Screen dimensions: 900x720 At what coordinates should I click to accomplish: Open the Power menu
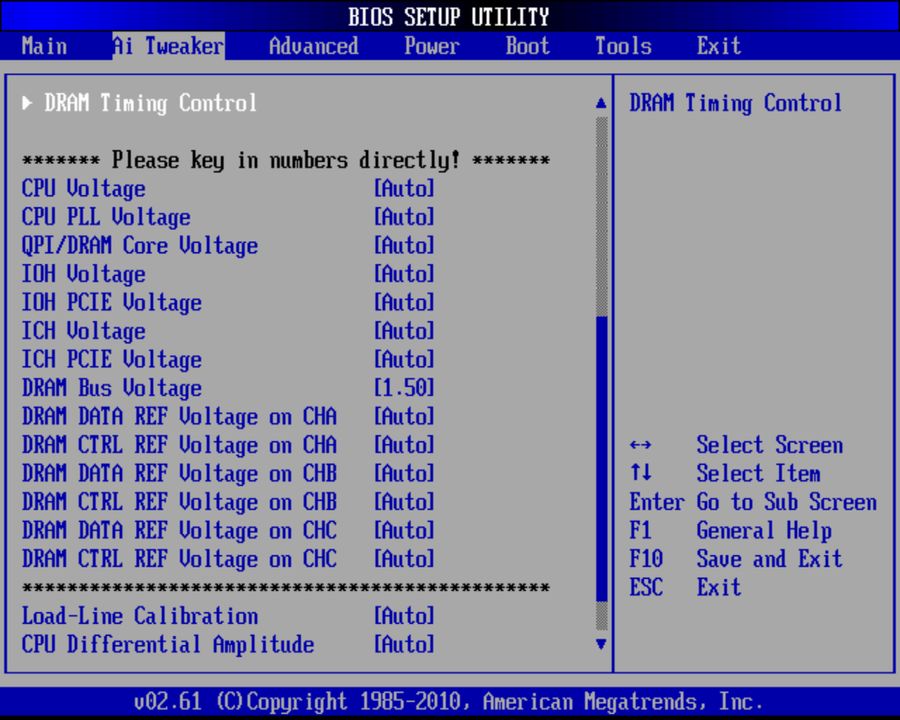coord(431,46)
